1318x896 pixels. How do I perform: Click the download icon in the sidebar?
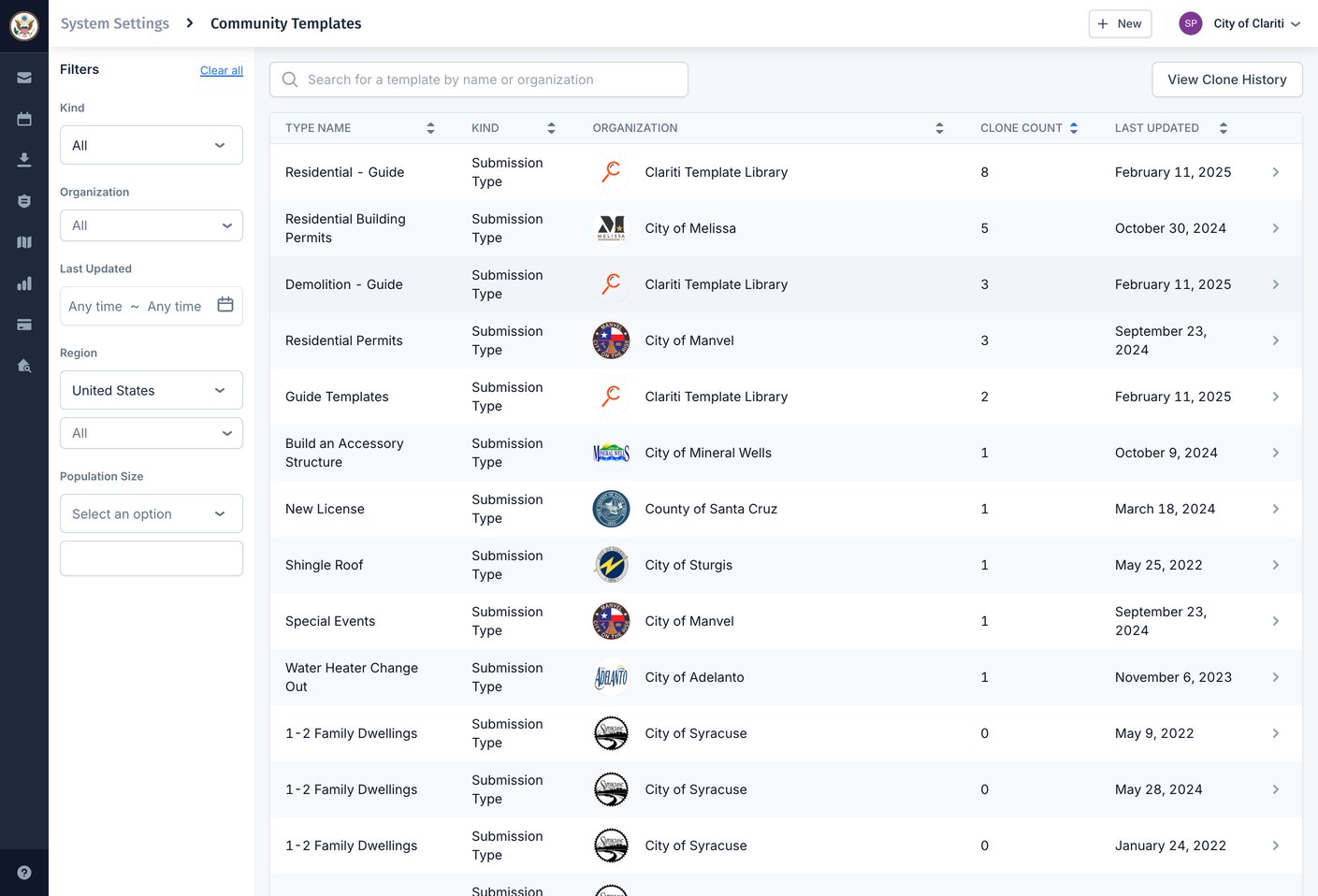tap(24, 159)
